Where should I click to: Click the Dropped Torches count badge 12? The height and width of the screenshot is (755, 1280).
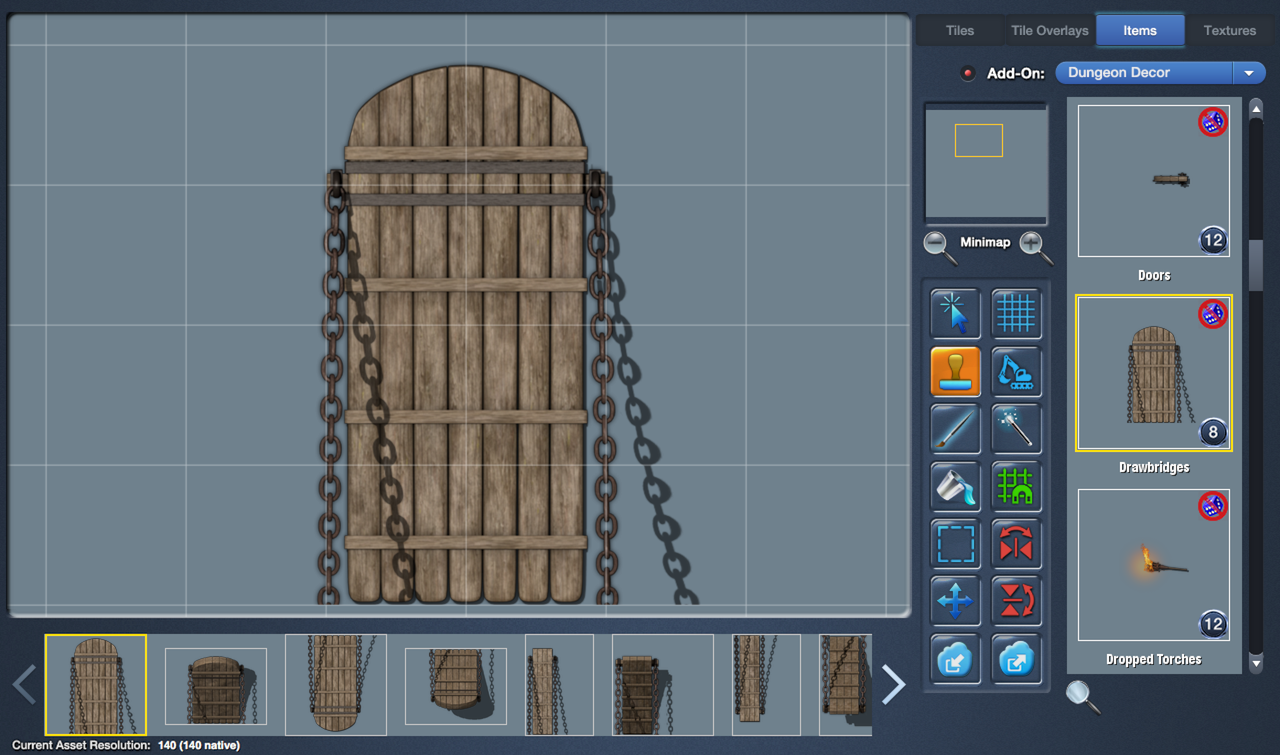click(1213, 625)
